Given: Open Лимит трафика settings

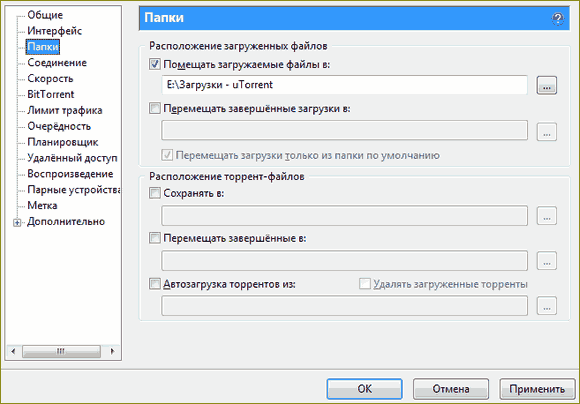Looking at the screenshot, I should click(65, 110).
